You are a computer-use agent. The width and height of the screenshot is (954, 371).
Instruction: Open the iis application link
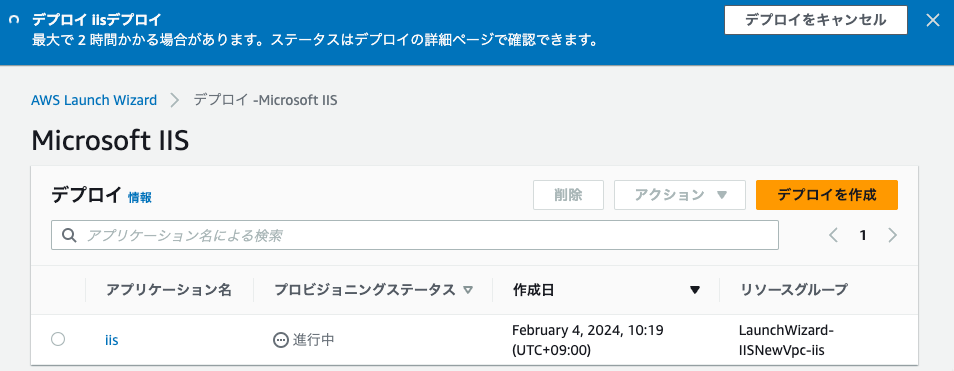(111, 340)
